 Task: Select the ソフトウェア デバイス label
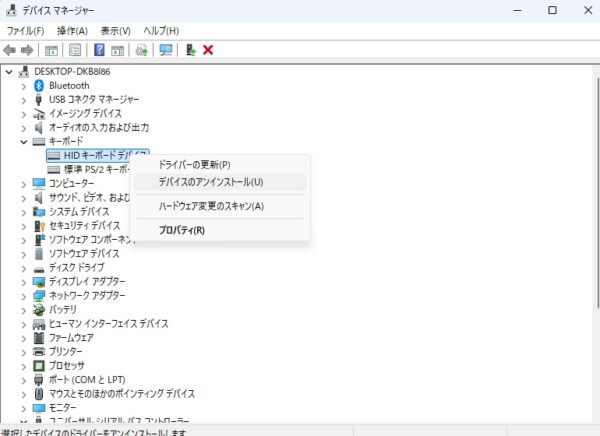(84, 254)
